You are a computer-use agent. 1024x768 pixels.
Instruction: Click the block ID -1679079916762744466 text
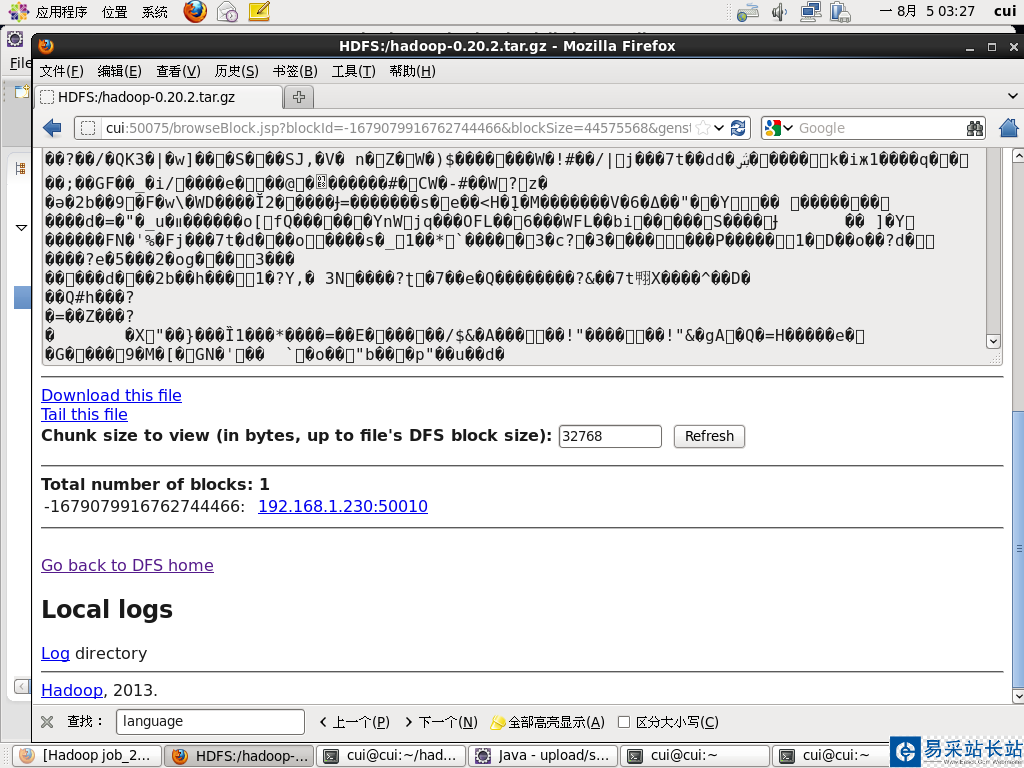(144, 506)
